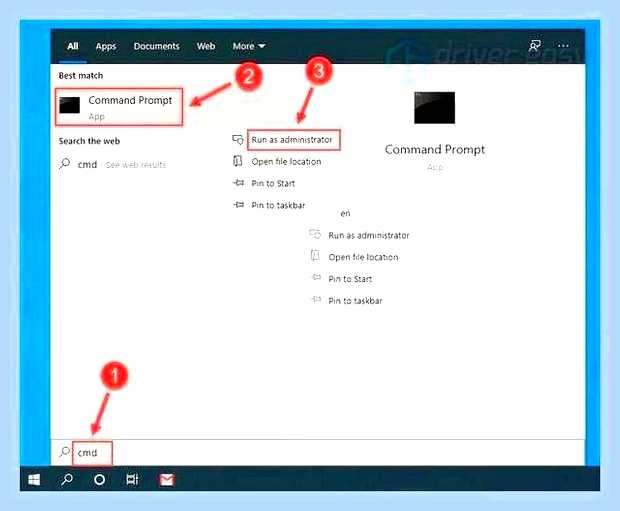Click the magnifier icon in search box

pos(64,452)
